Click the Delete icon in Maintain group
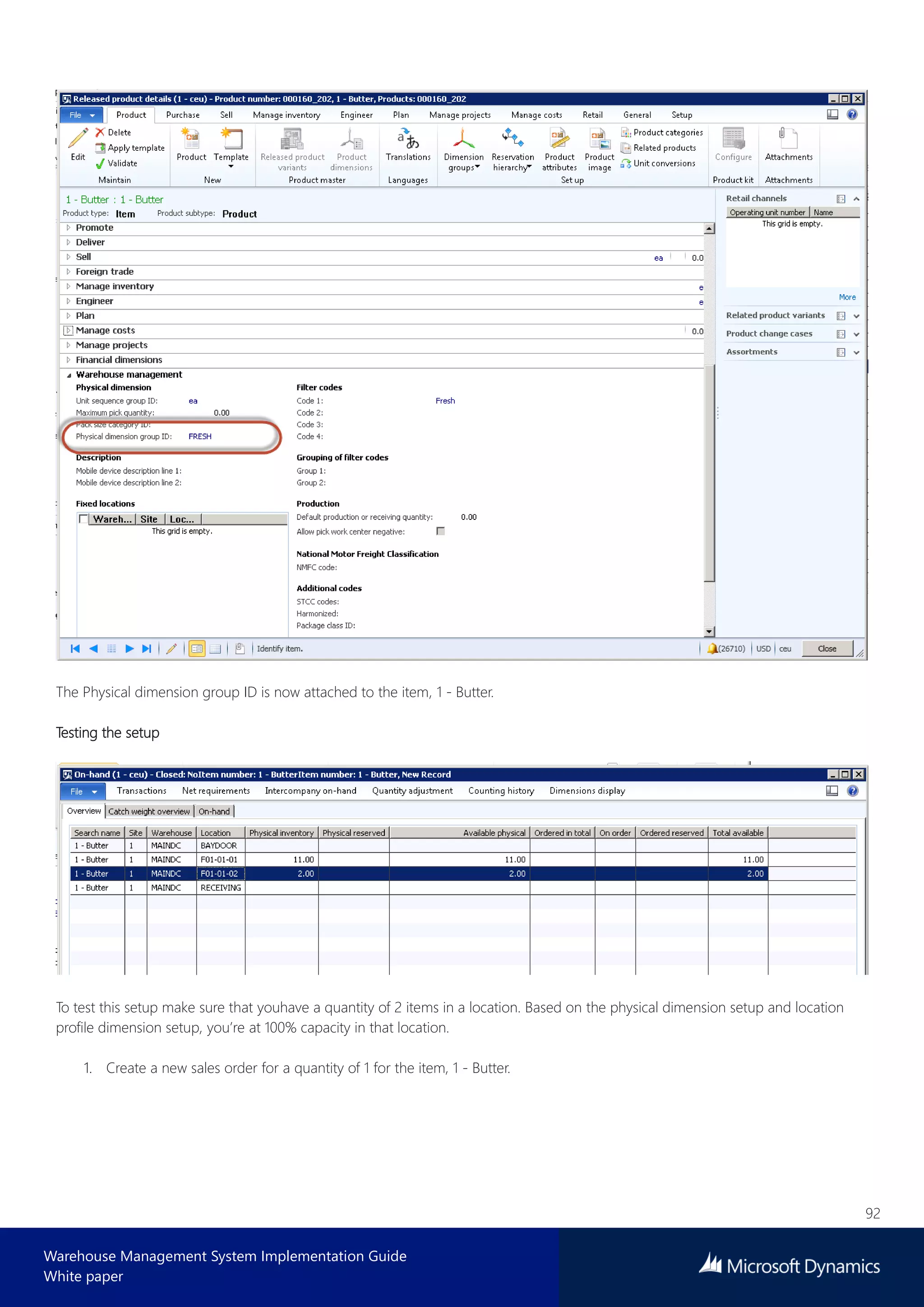This screenshot has width=924, height=1307. [x=100, y=132]
